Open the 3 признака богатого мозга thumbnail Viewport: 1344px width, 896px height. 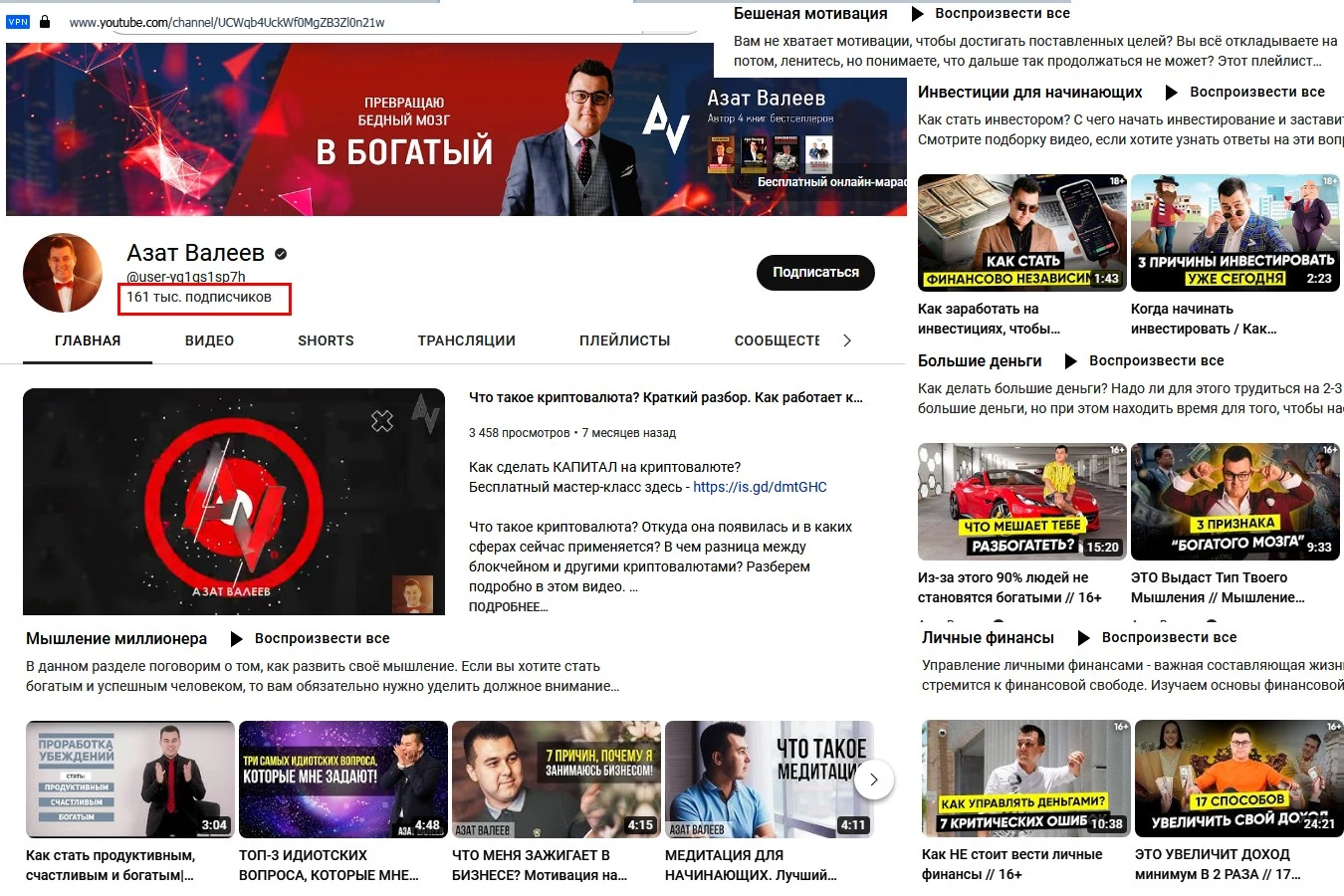pyautogui.click(x=1235, y=502)
